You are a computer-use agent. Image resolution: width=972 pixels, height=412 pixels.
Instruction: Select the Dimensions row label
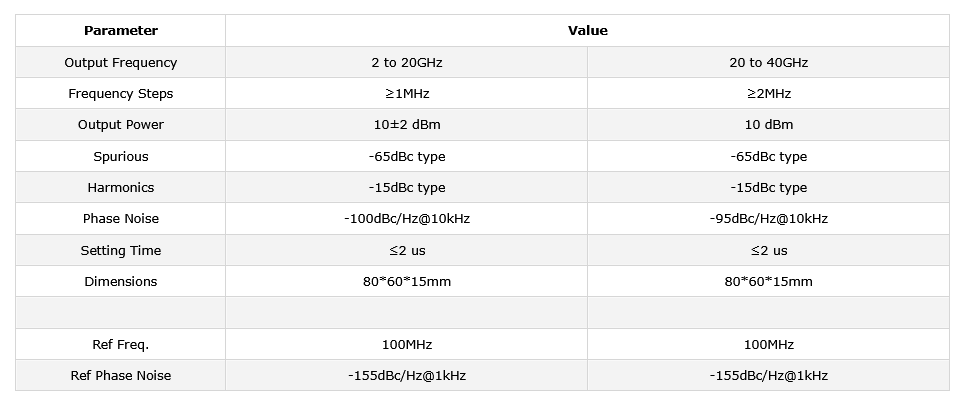120,282
